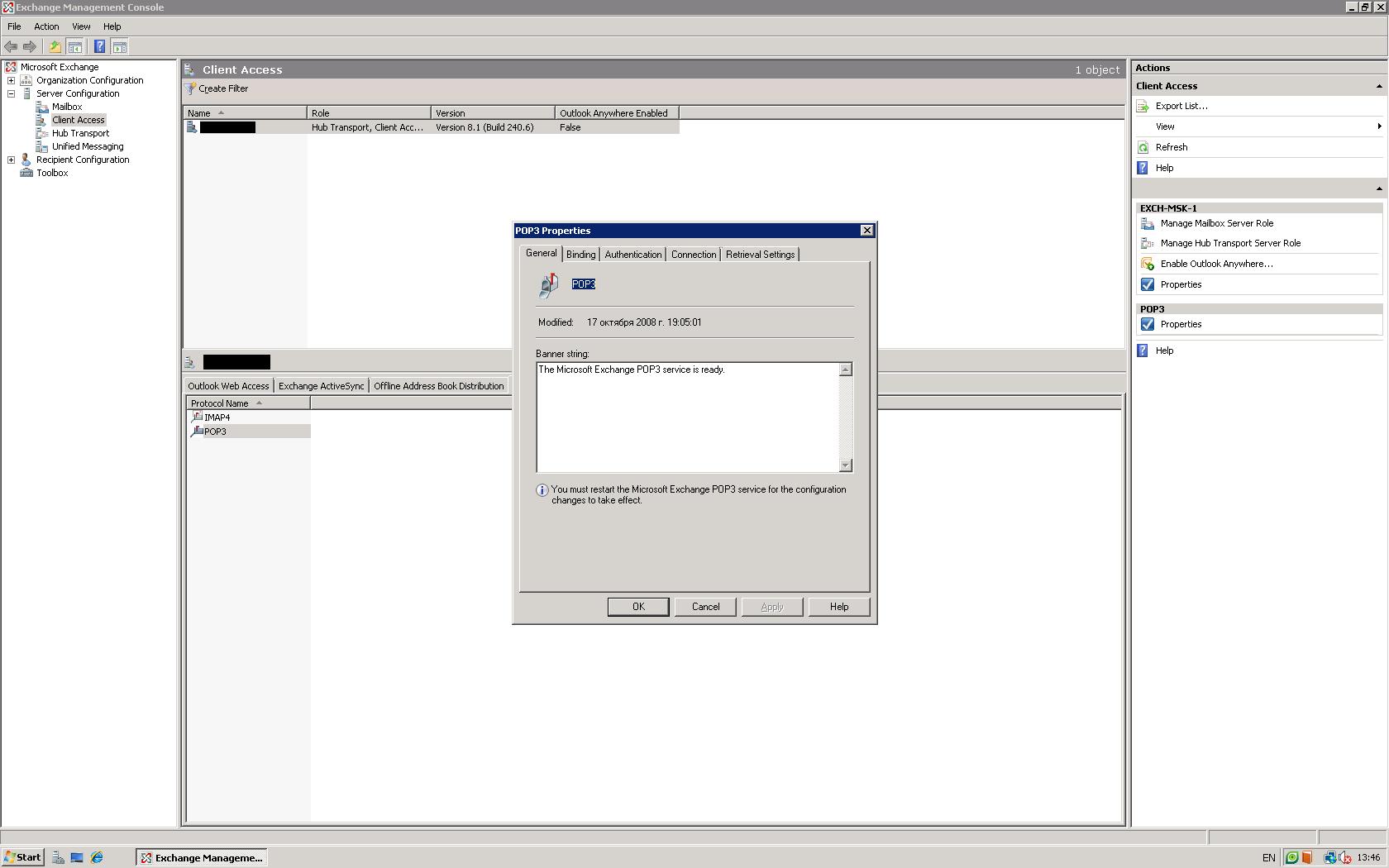This screenshot has width=1389, height=868.
Task: Open Properties under EXCH-MSK-1
Action: (x=1181, y=284)
